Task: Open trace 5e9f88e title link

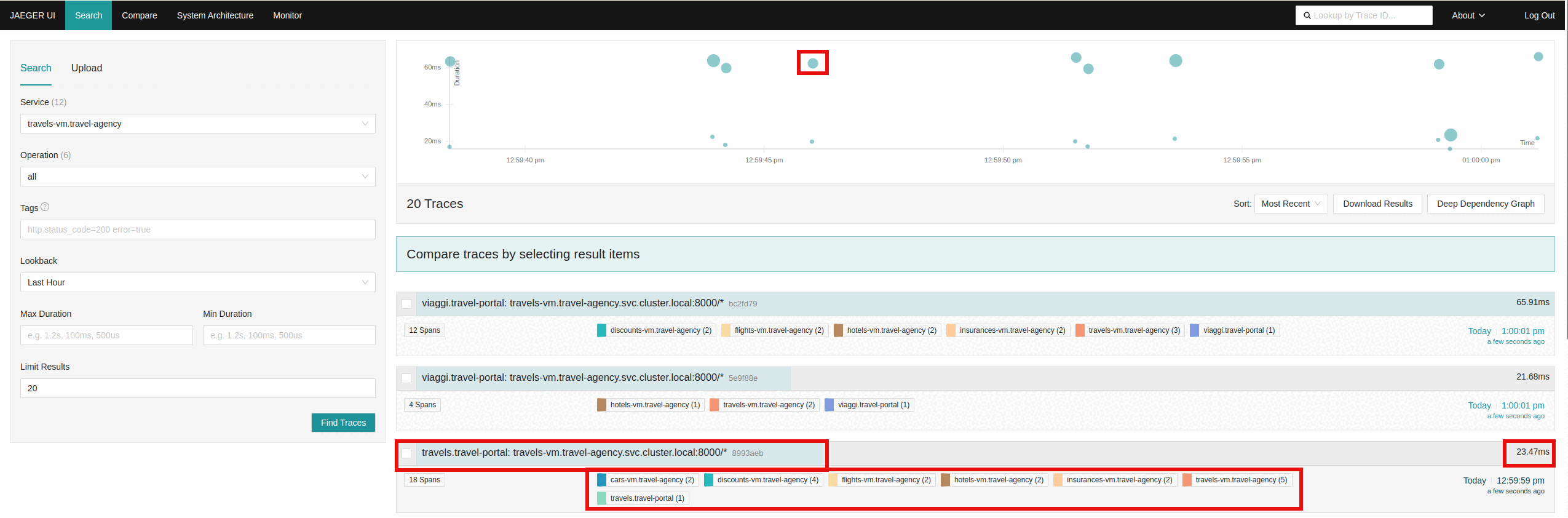Action: click(572, 377)
